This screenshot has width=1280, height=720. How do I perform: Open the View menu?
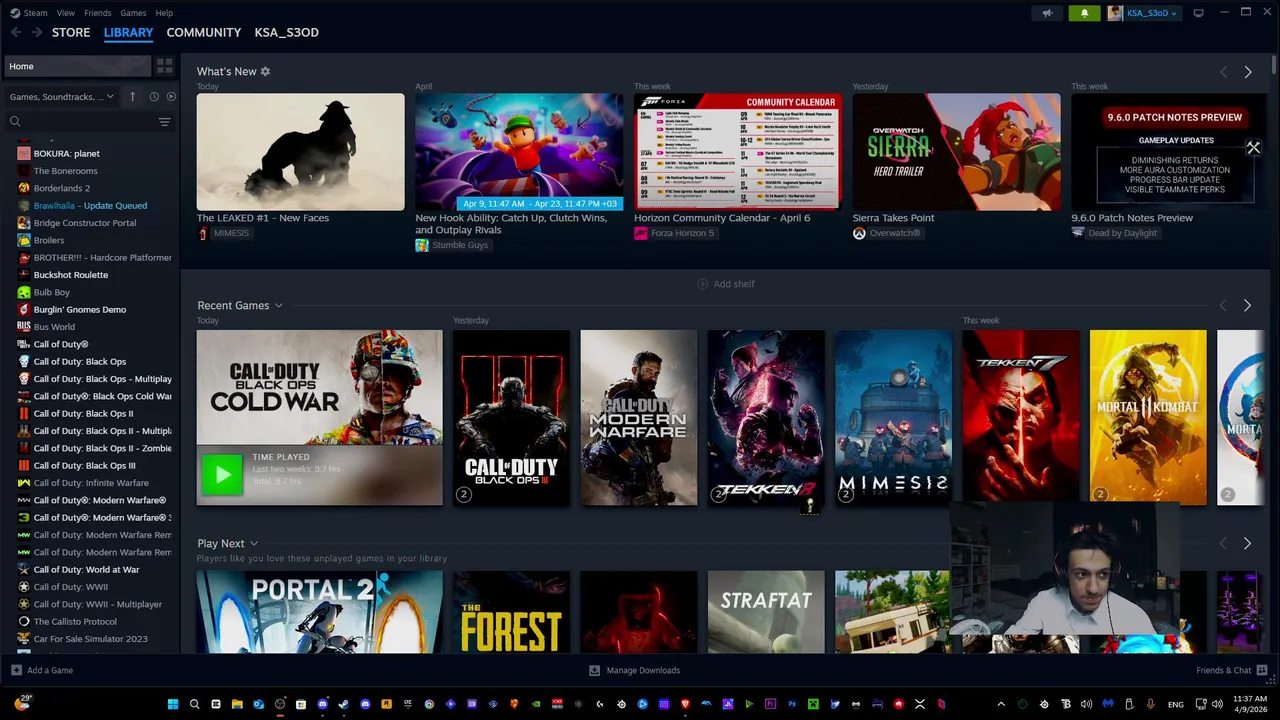click(66, 13)
